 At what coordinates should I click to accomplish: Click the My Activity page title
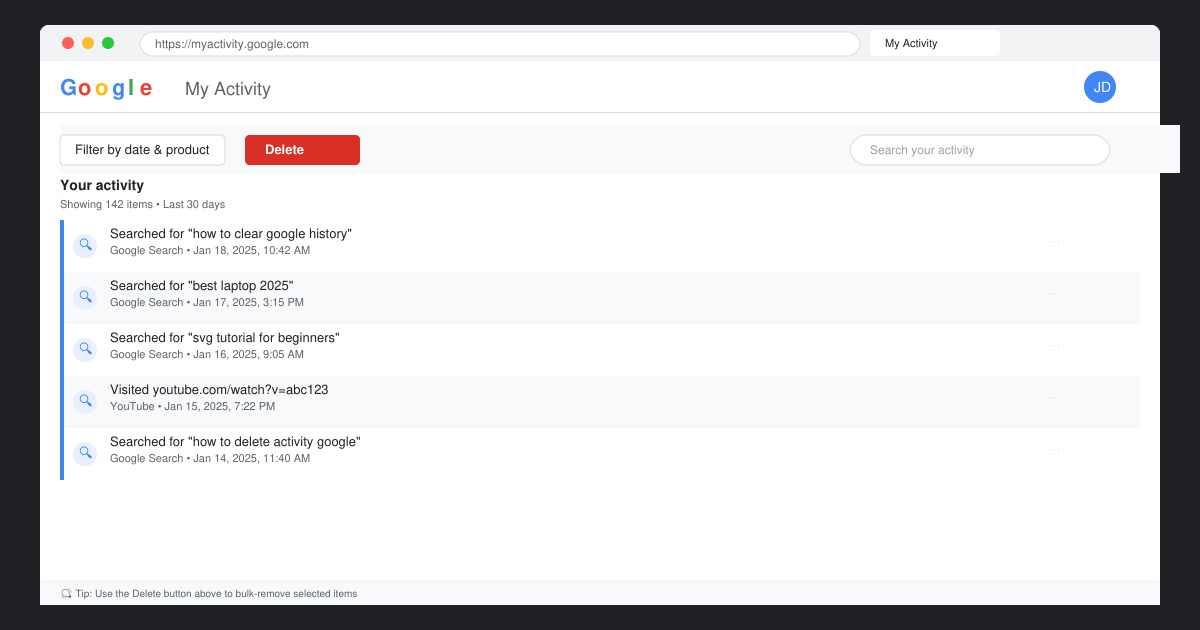(228, 89)
